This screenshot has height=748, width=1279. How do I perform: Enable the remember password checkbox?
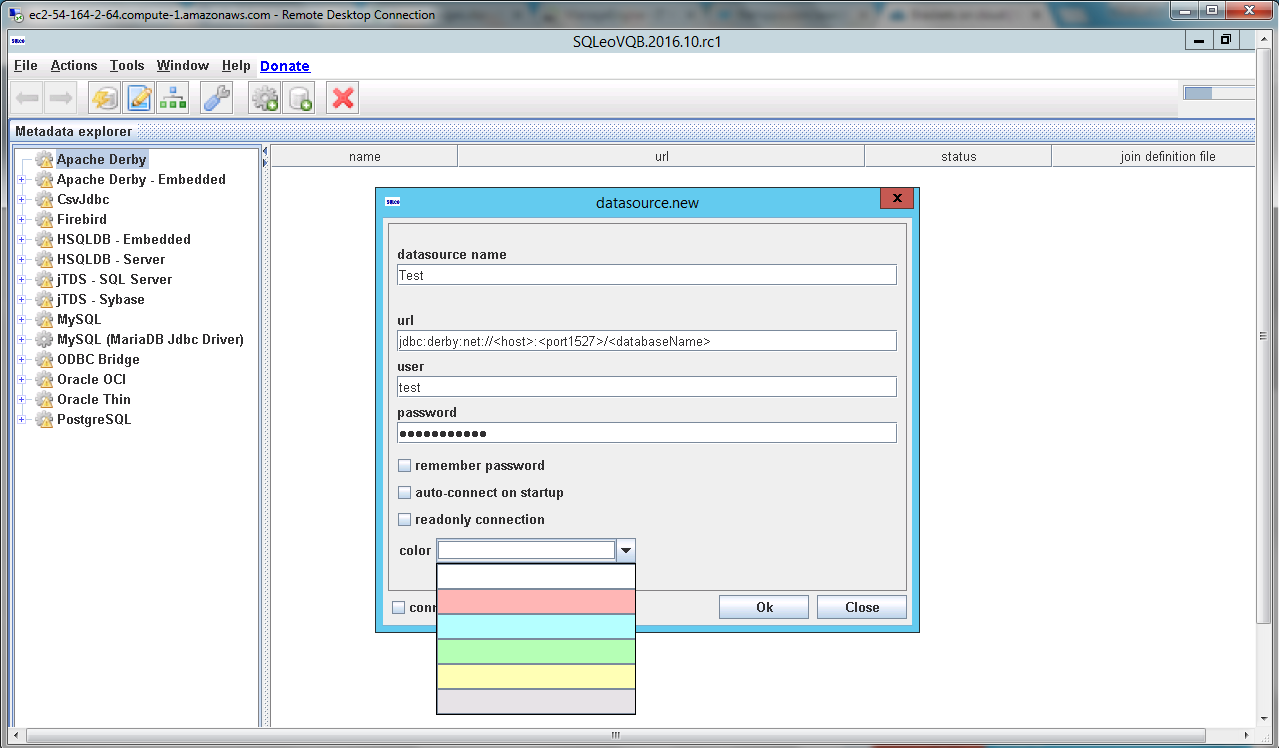click(x=405, y=466)
